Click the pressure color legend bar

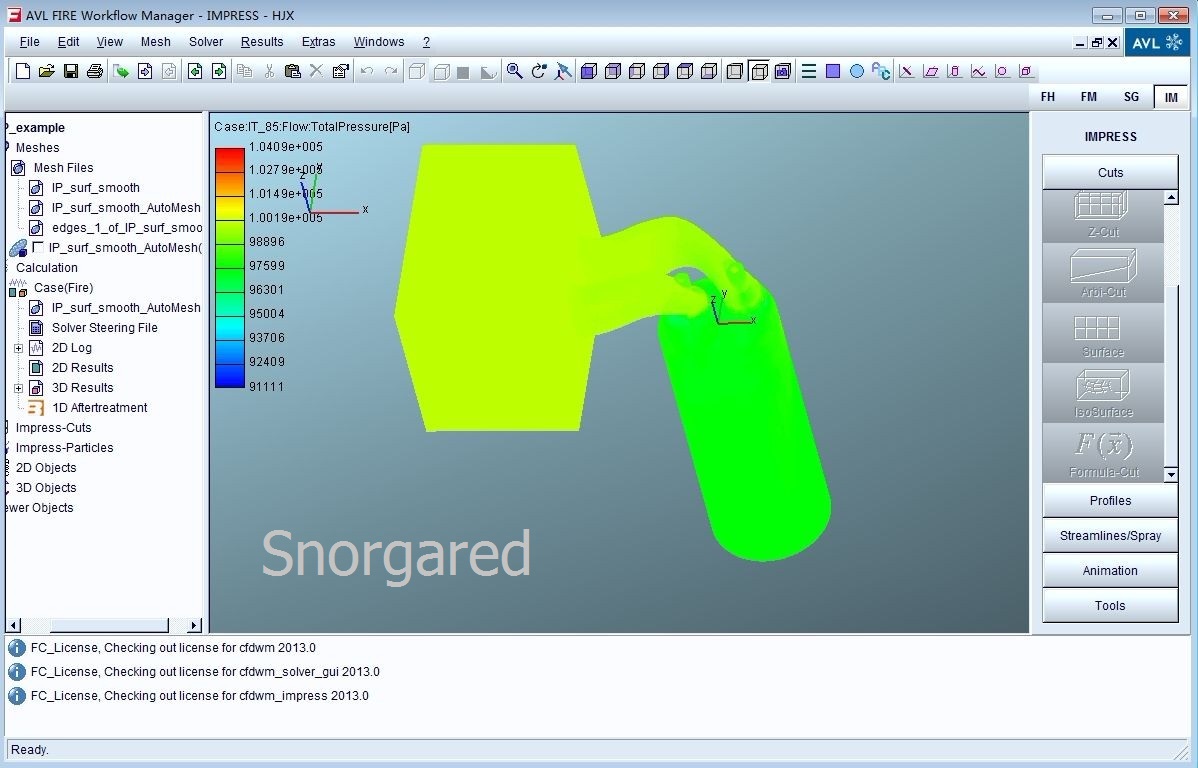click(x=229, y=267)
